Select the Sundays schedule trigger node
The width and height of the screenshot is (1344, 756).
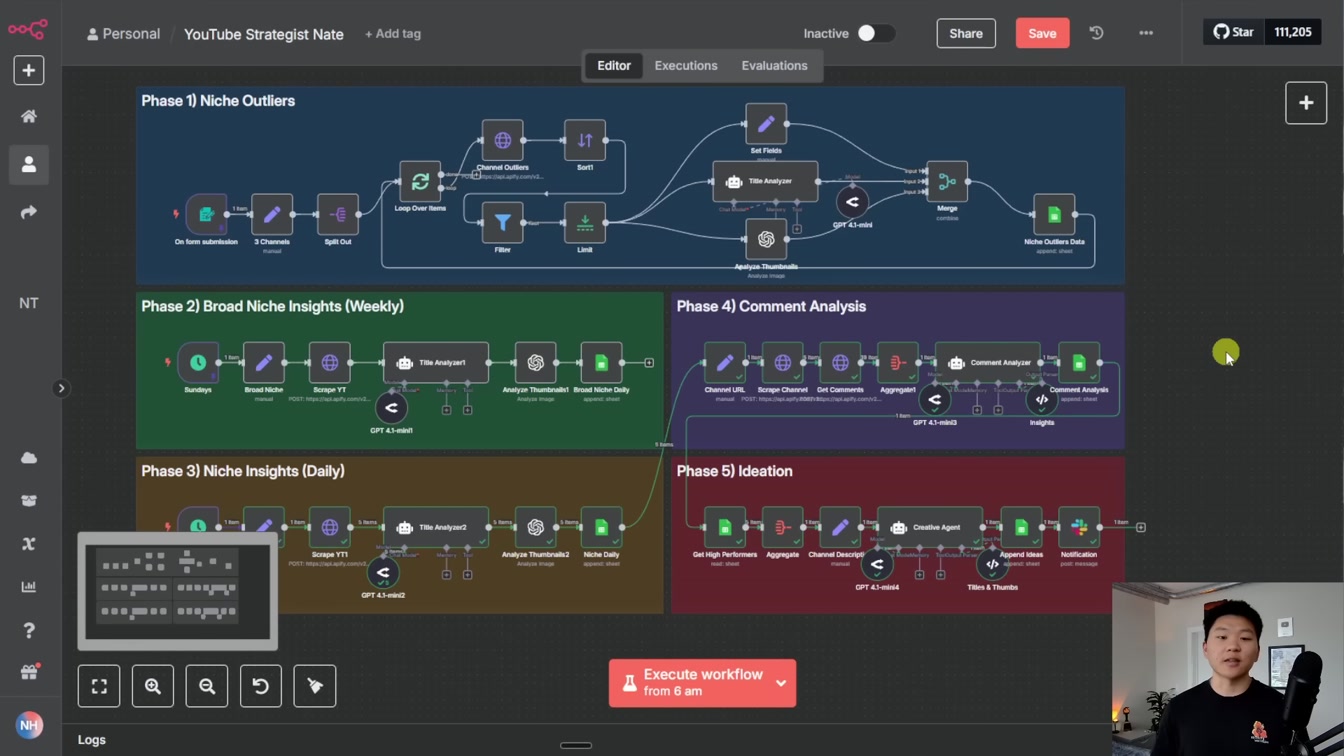[198, 363]
